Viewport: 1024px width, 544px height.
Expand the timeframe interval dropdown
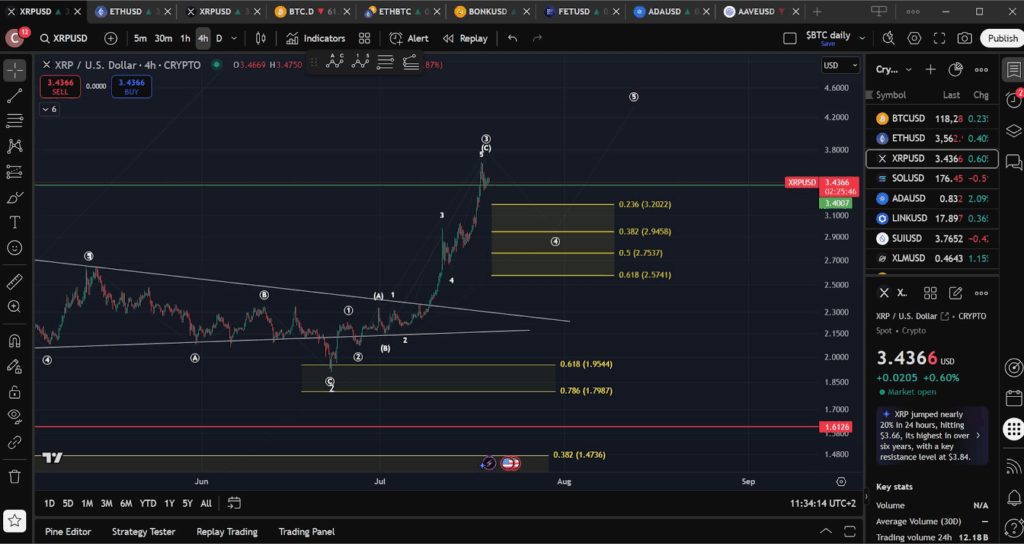[234, 39]
